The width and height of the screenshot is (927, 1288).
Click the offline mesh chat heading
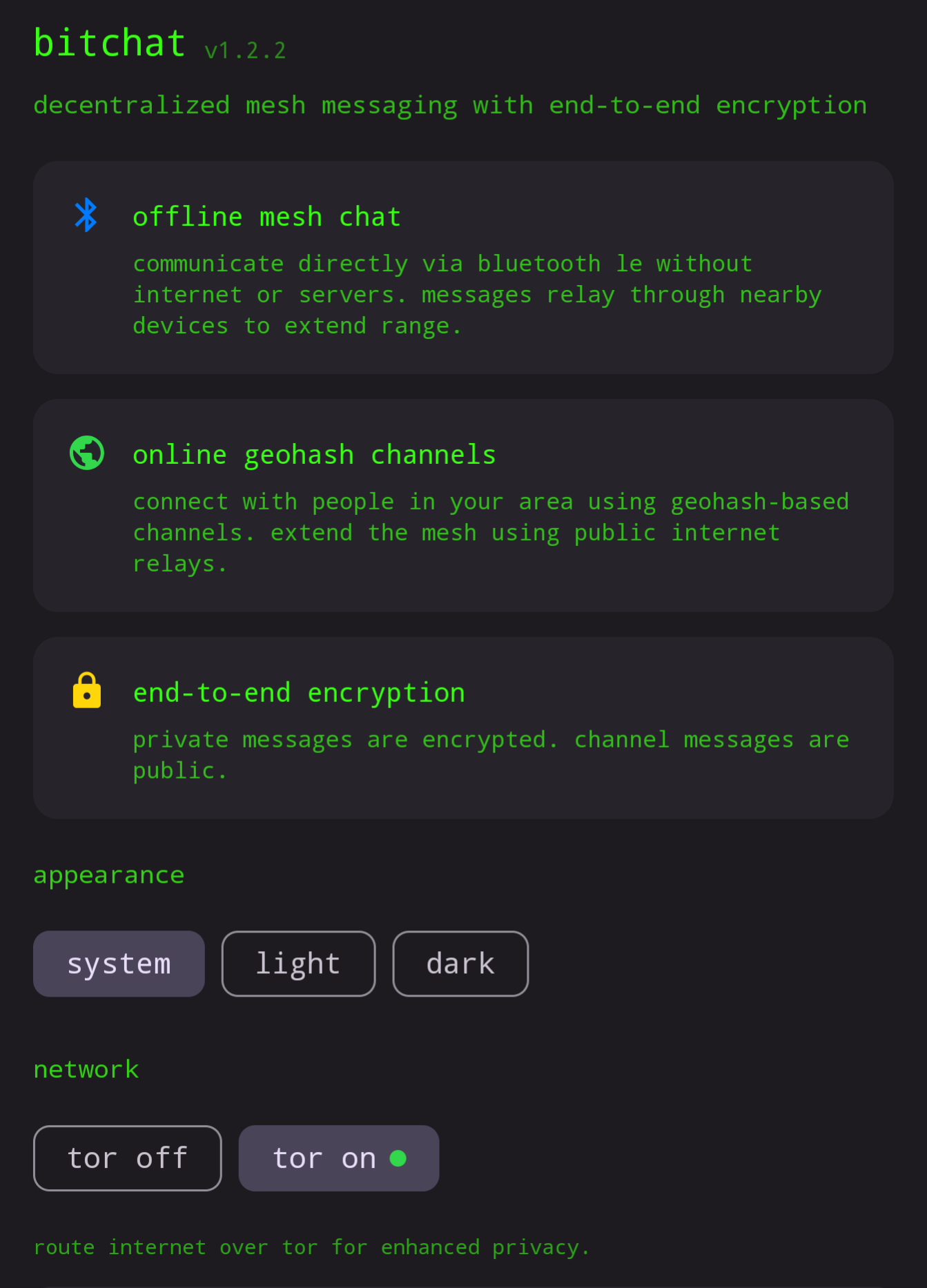tap(267, 217)
